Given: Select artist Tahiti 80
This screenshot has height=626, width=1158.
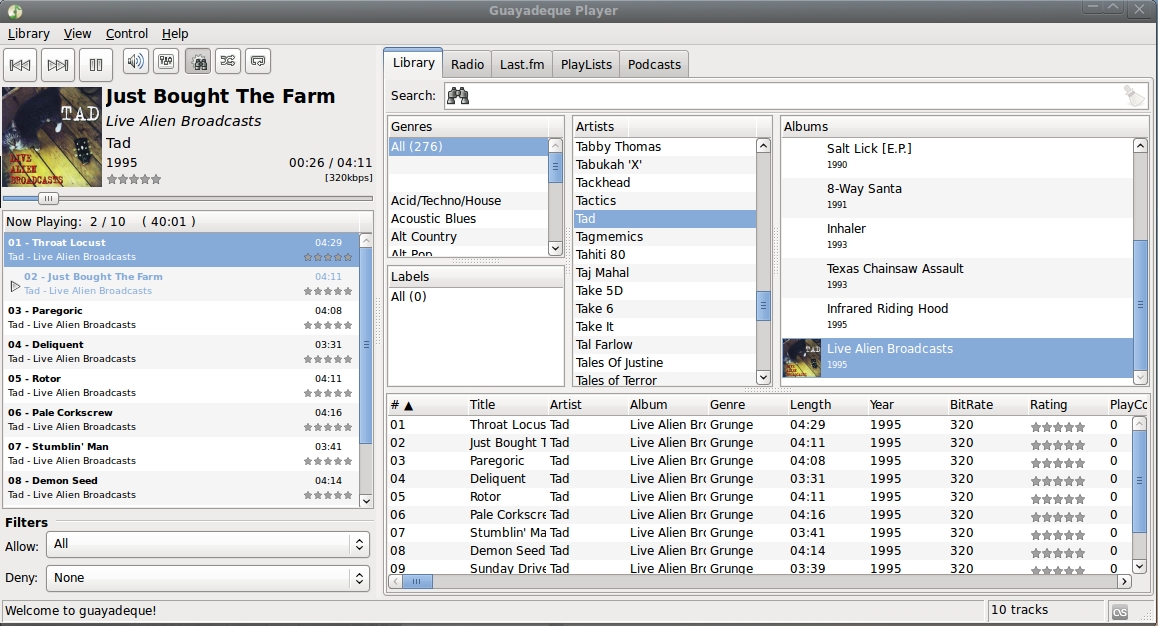Looking at the screenshot, I should pyautogui.click(x=665, y=255).
